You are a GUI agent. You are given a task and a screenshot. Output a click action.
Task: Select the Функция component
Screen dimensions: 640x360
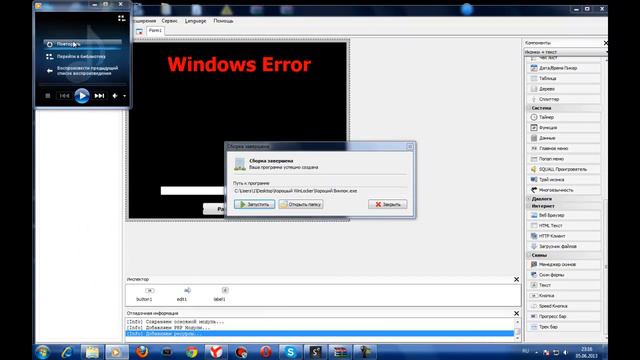(x=564, y=128)
